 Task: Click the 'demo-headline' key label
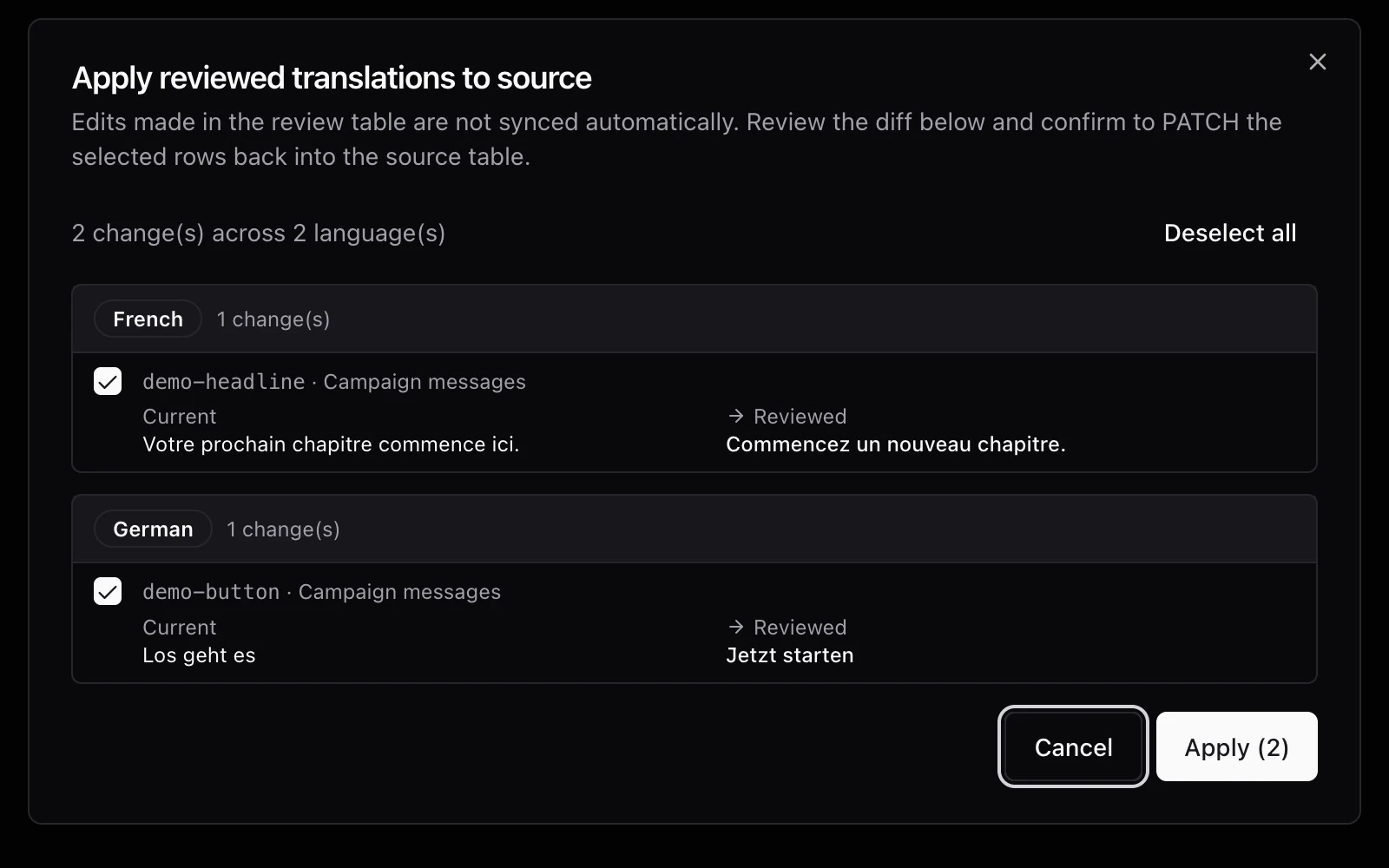click(x=224, y=382)
